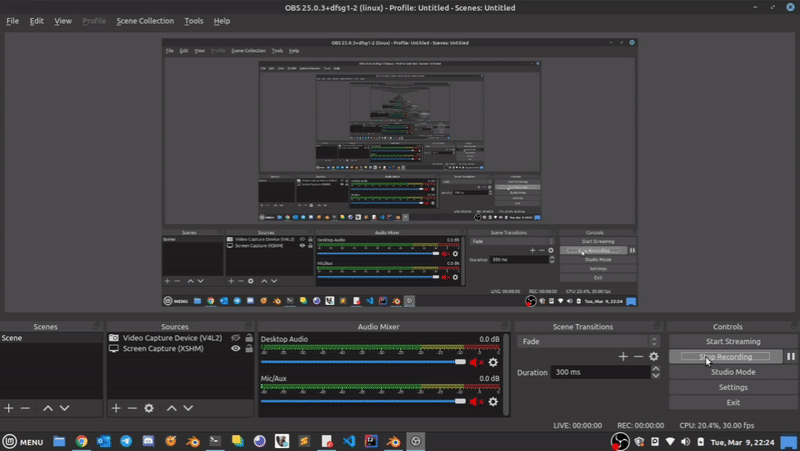Select Screen Capture (XSHM) source
This screenshot has height=451, width=800.
(x=163, y=348)
